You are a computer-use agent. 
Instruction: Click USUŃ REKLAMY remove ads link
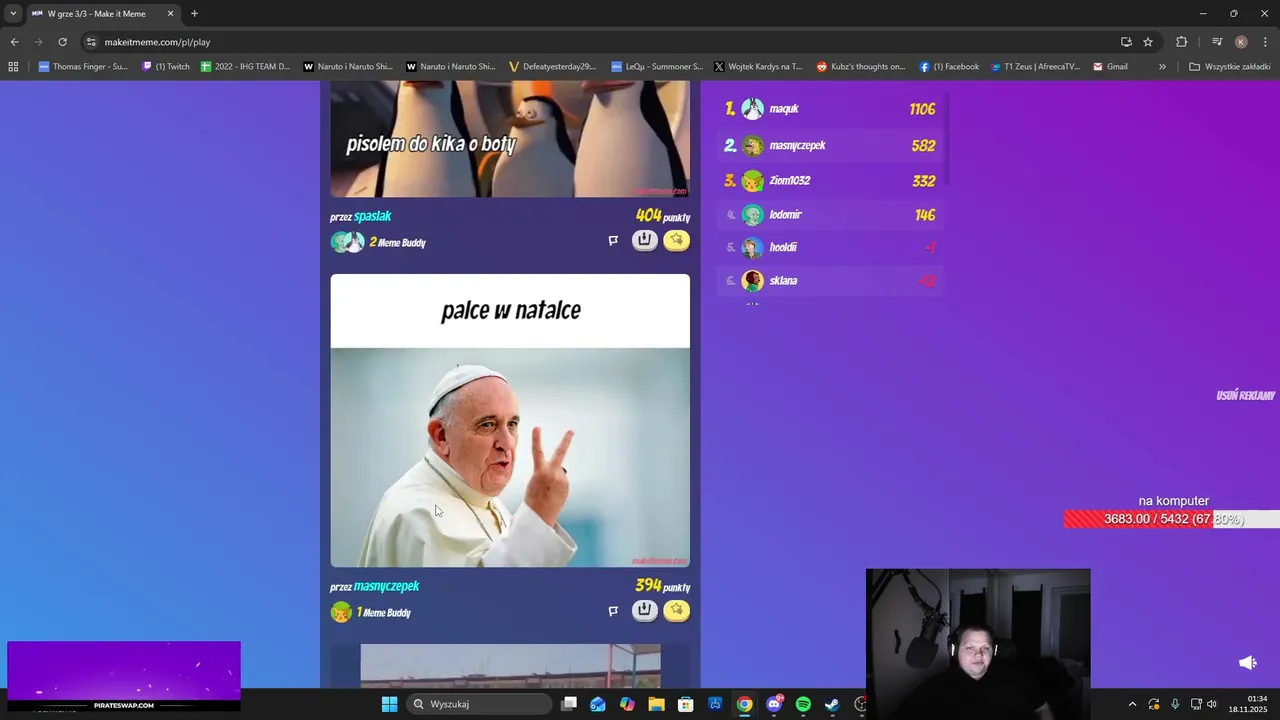coord(1245,395)
